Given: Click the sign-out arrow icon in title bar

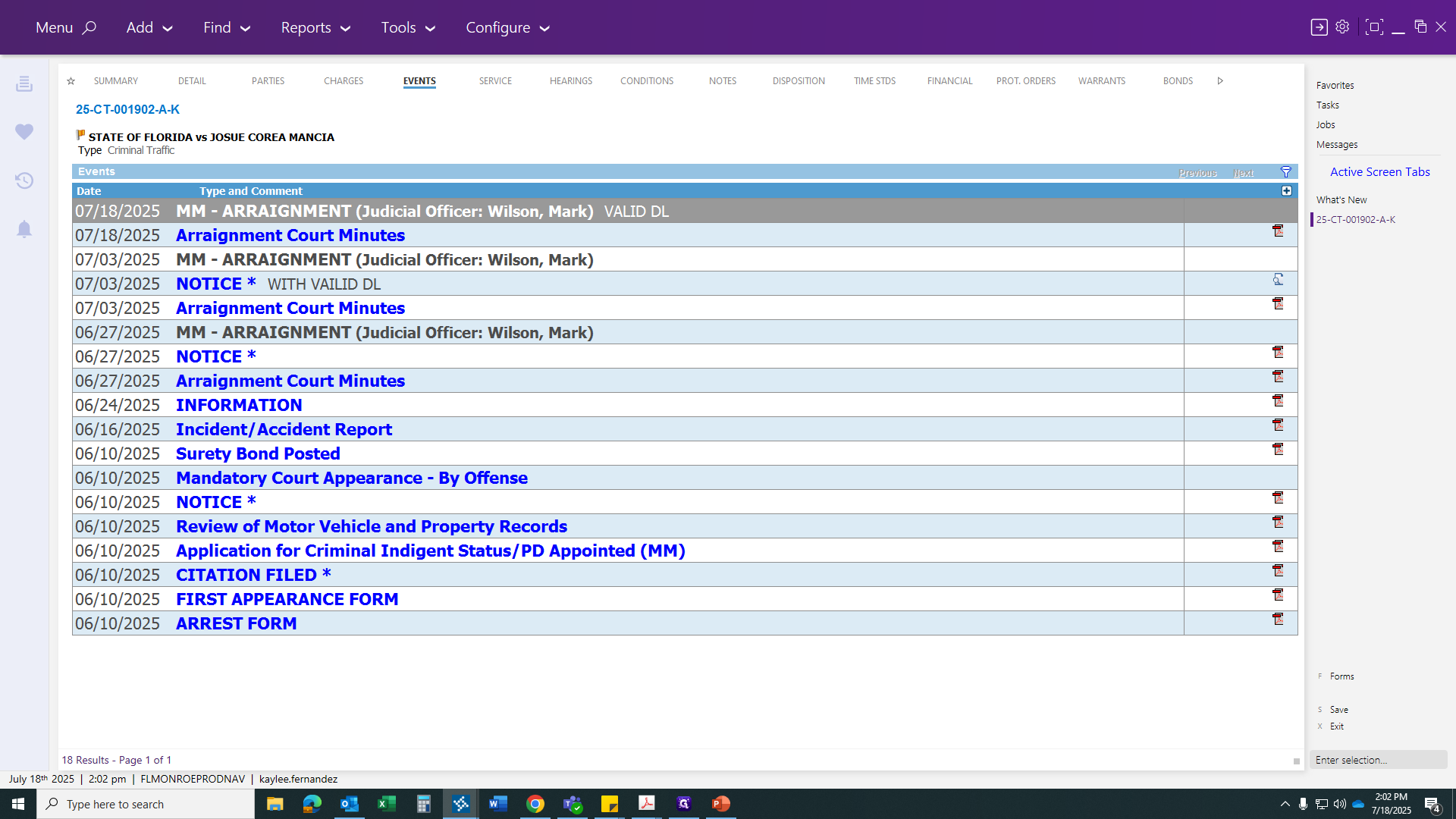Looking at the screenshot, I should (x=1319, y=27).
